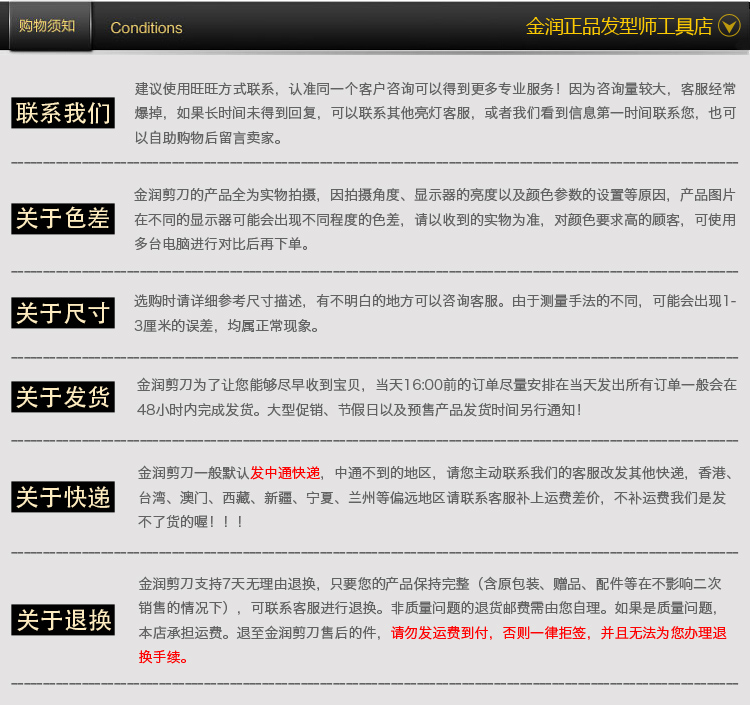
Task: Select the Conditions label in the header
Action: click(146, 28)
